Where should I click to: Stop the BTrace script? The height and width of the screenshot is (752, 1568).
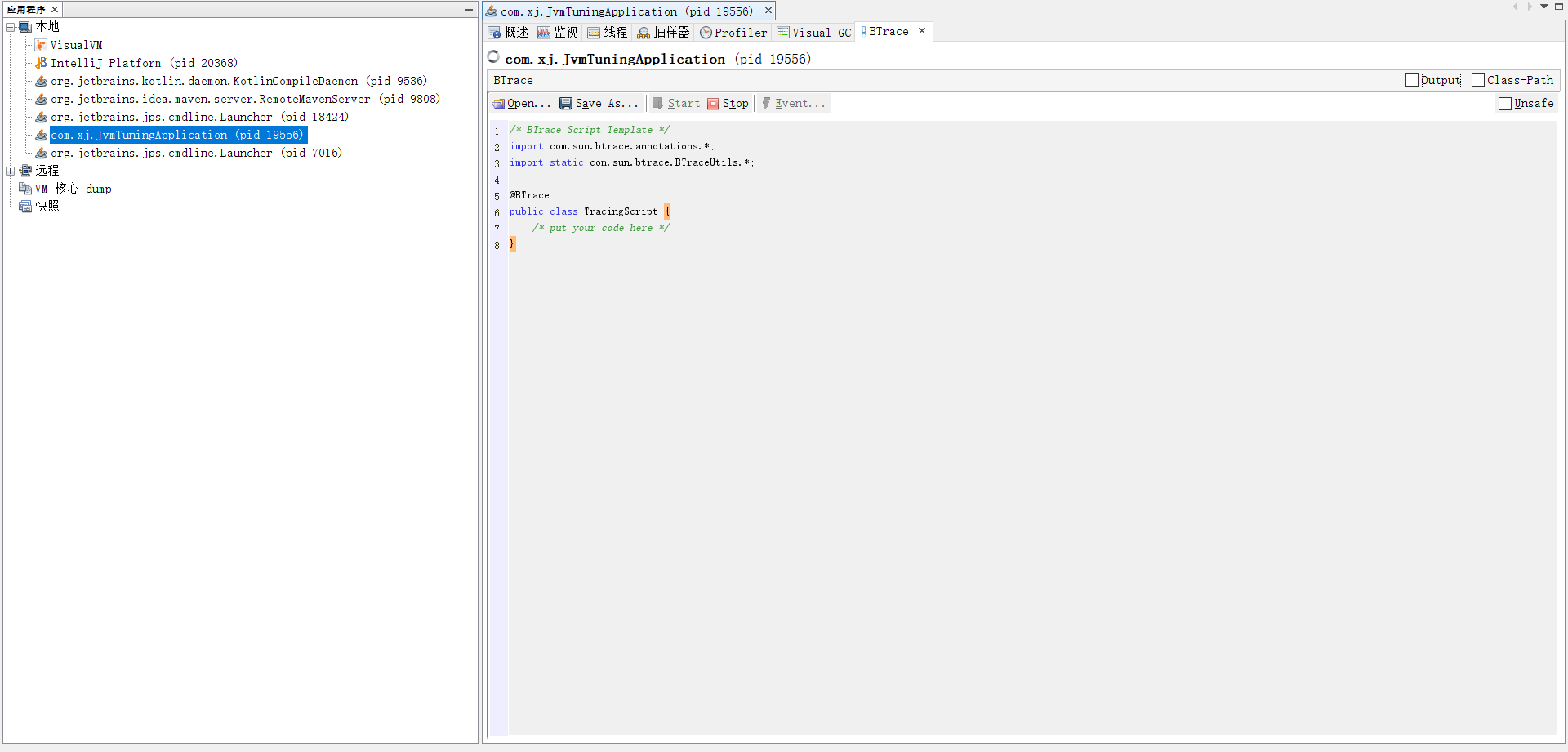[x=728, y=104]
